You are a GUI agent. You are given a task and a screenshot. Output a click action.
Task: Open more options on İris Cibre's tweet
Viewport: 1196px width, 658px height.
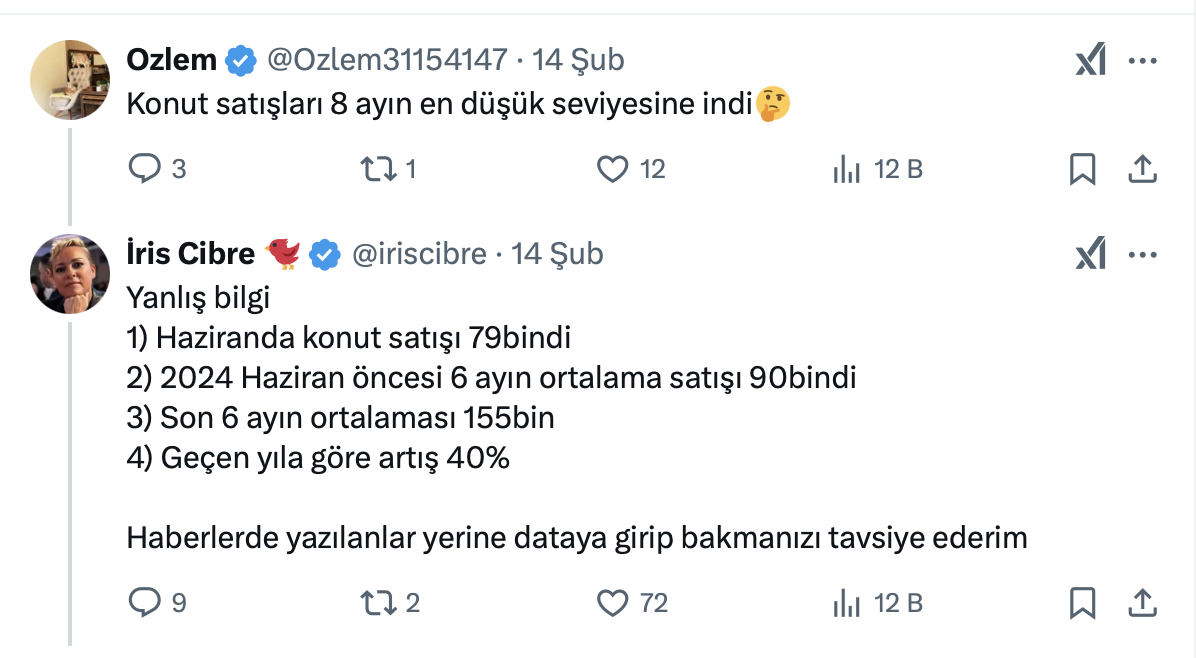1142,256
